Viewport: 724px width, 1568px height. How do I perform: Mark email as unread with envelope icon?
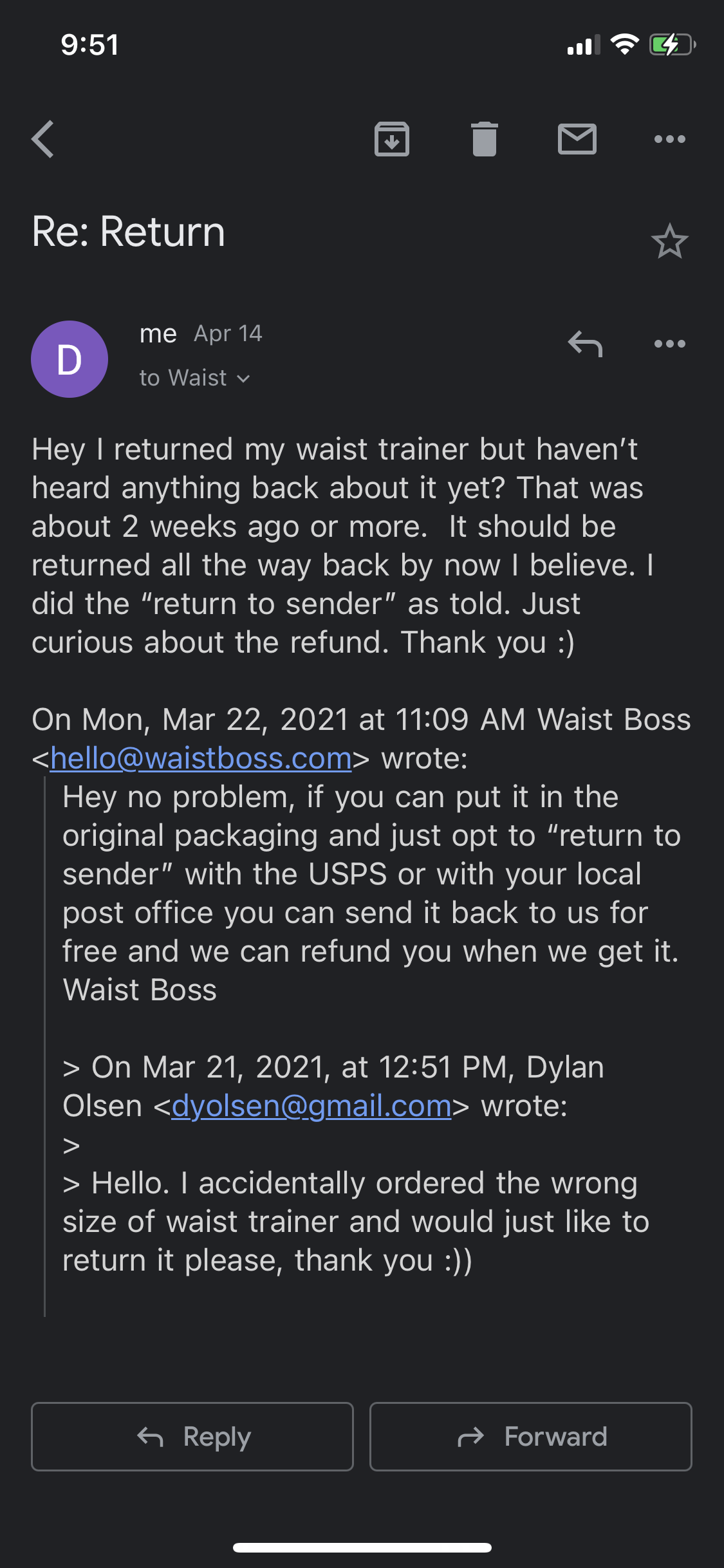(x=577, y=139)
